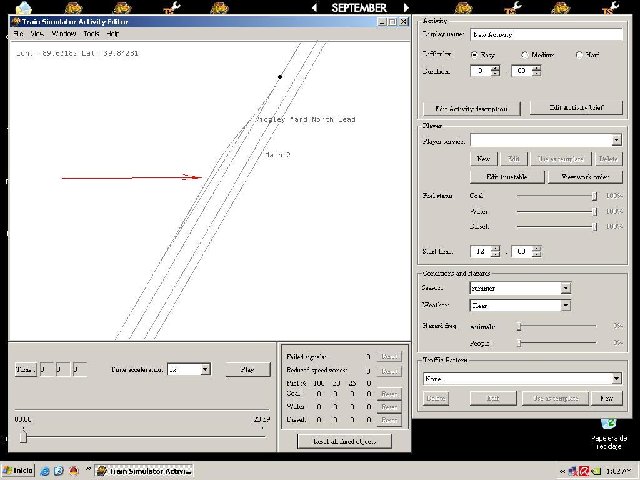Image resolution: width=640 pixels, height=480 pixels.
Task: Click the Edit Activity description button
Action: [x=470, y=107]
